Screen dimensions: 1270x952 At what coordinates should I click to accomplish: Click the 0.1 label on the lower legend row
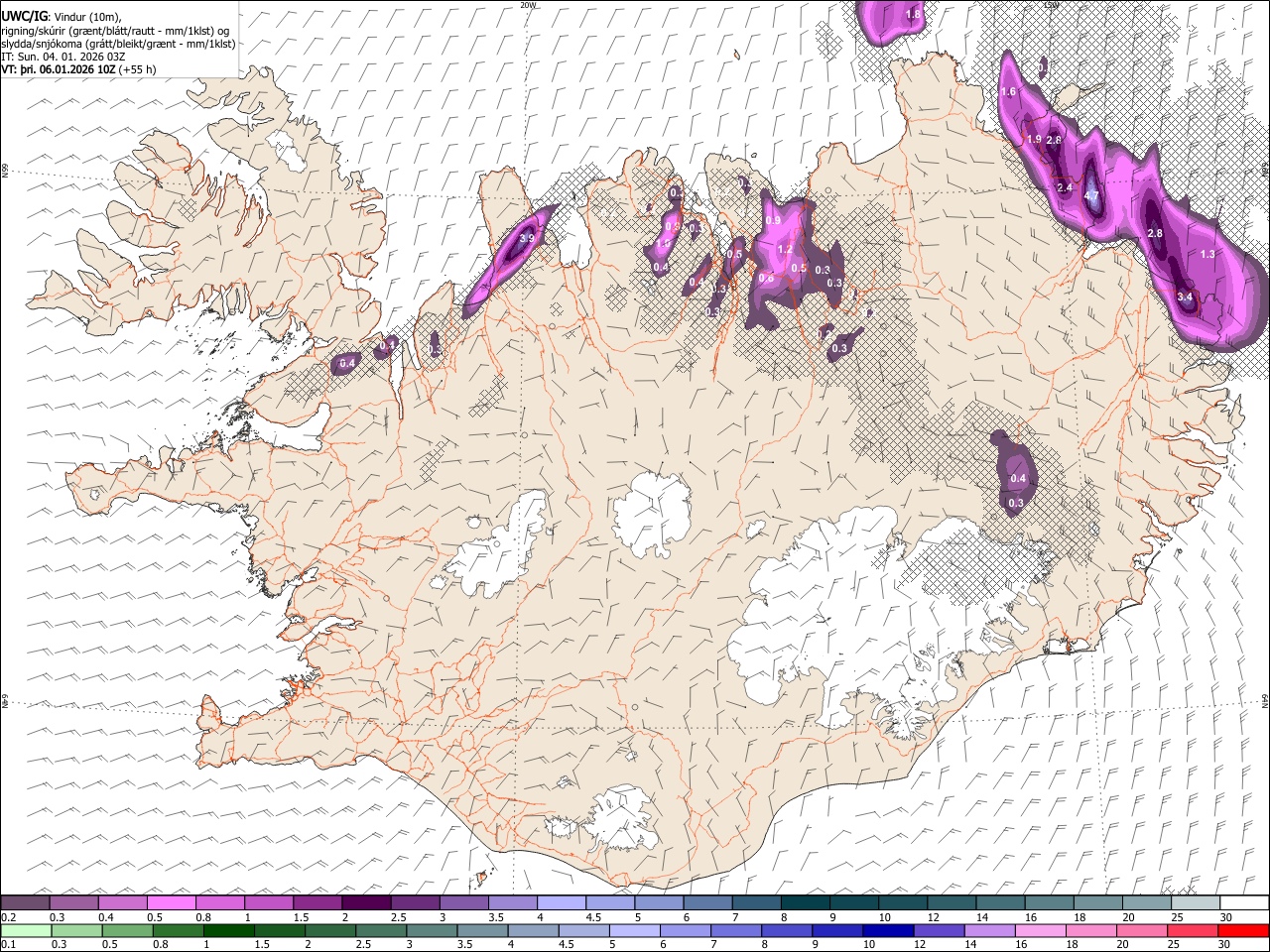pyautogui.click(x=8, y=944)
